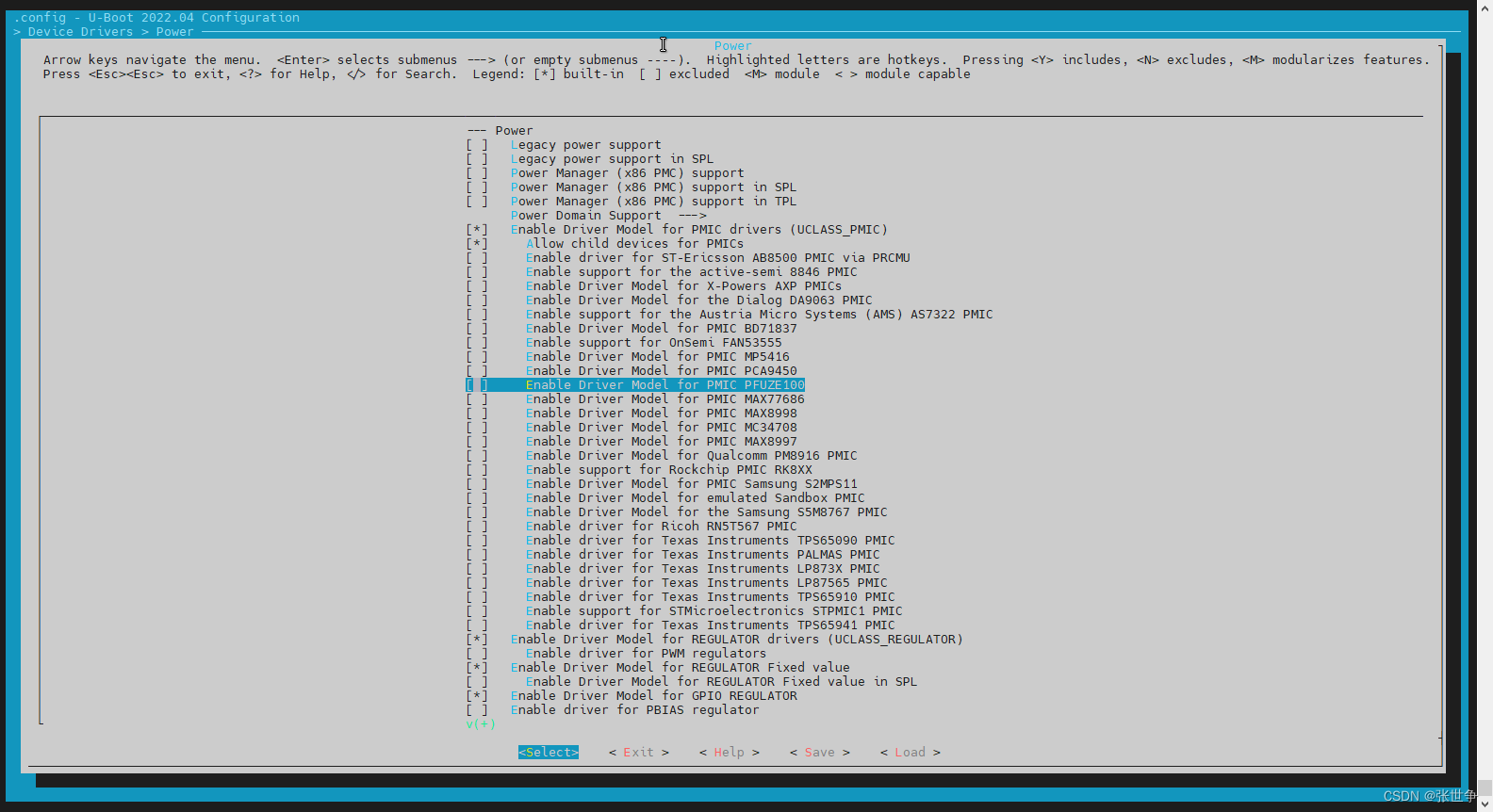Click the < Help > button

[730, 753]
